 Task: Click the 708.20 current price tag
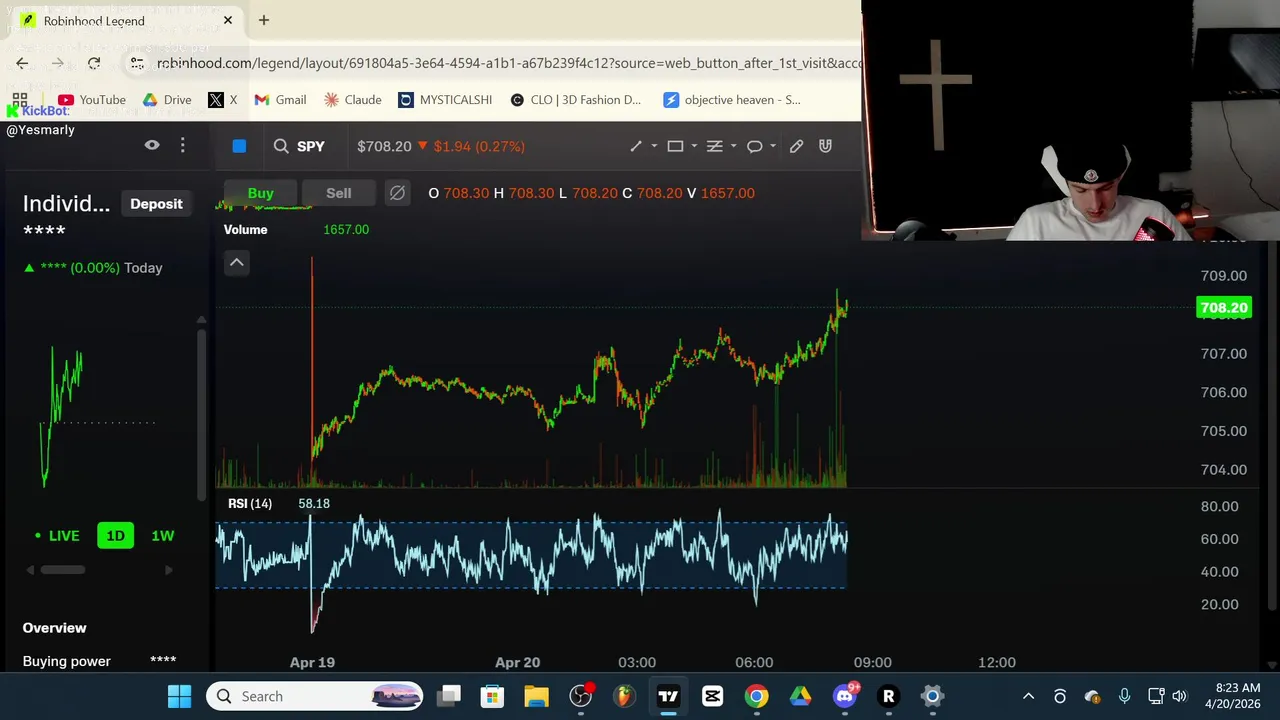pyautogui.click(x=1223, y=308)
